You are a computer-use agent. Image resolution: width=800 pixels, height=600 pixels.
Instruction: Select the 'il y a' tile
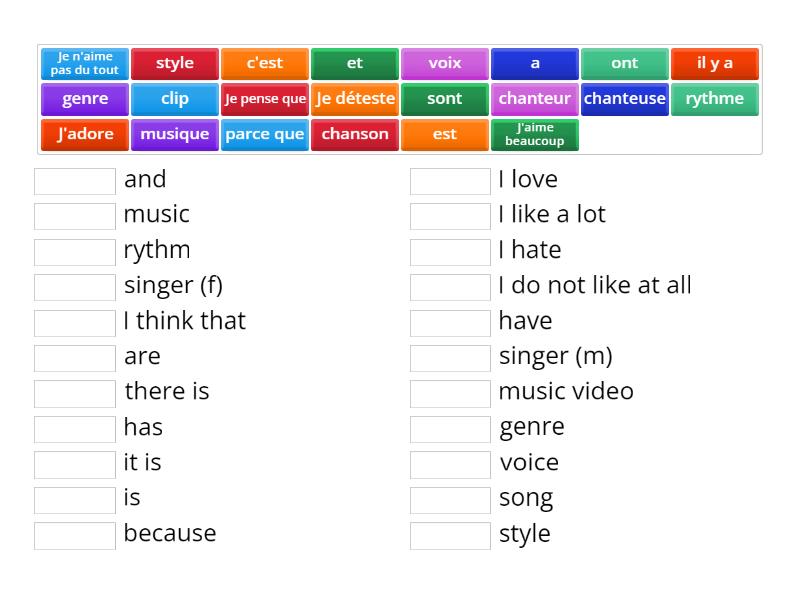point(715,63)
